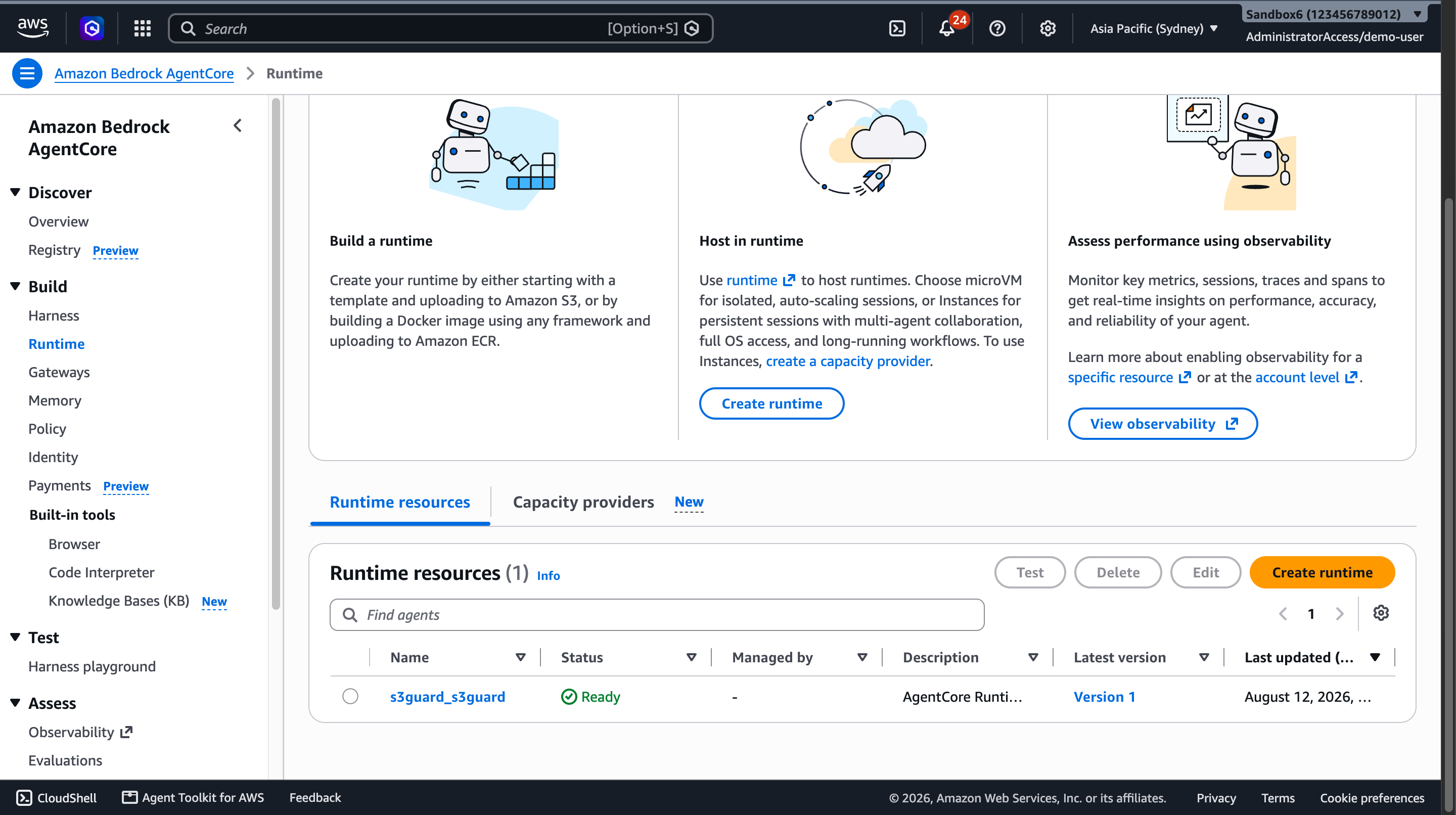
Task: Open the help question mark menu
Action: 997,28
